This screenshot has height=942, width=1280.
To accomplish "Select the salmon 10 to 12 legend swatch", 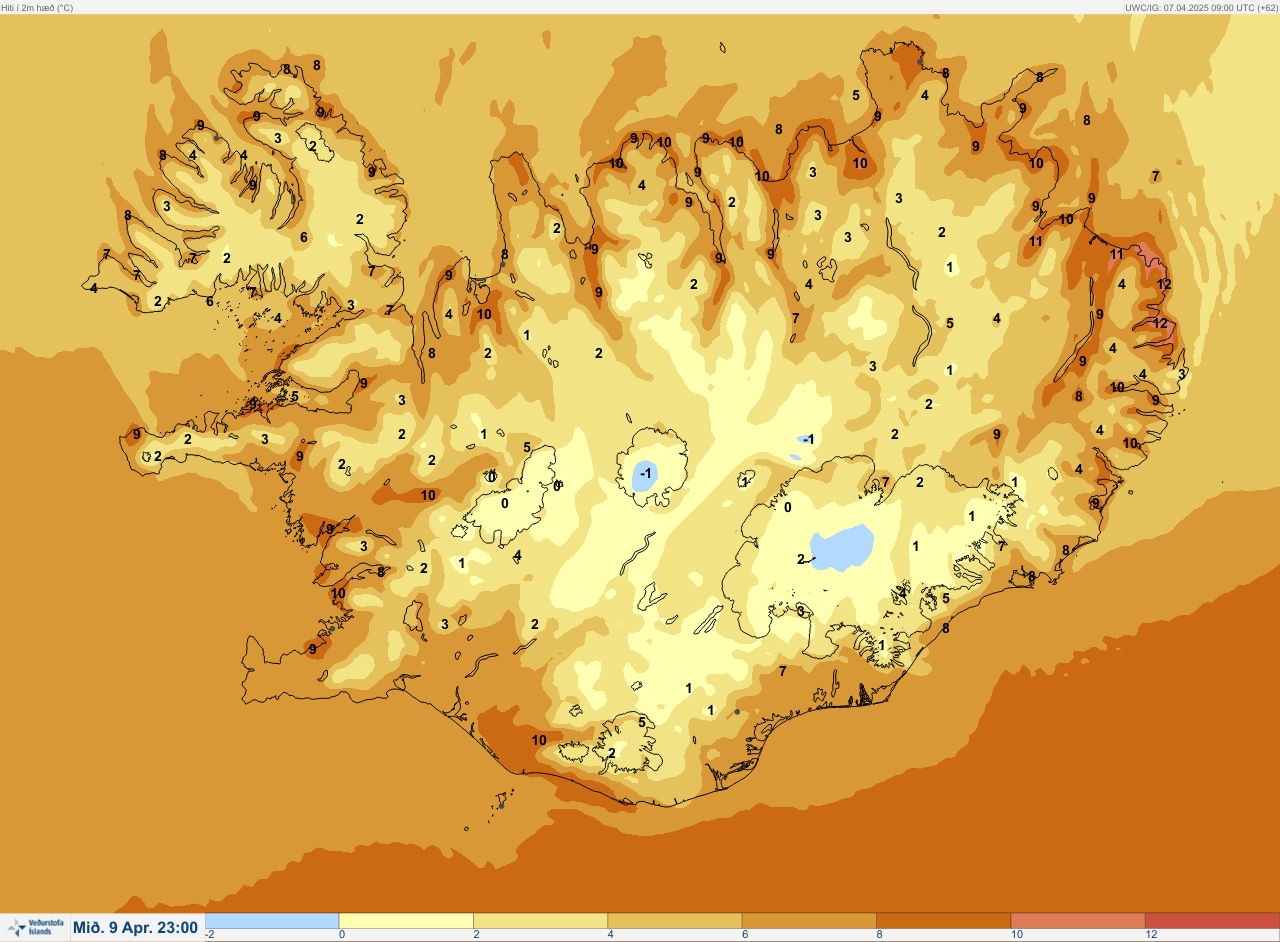I will (x=1078, y=920).
